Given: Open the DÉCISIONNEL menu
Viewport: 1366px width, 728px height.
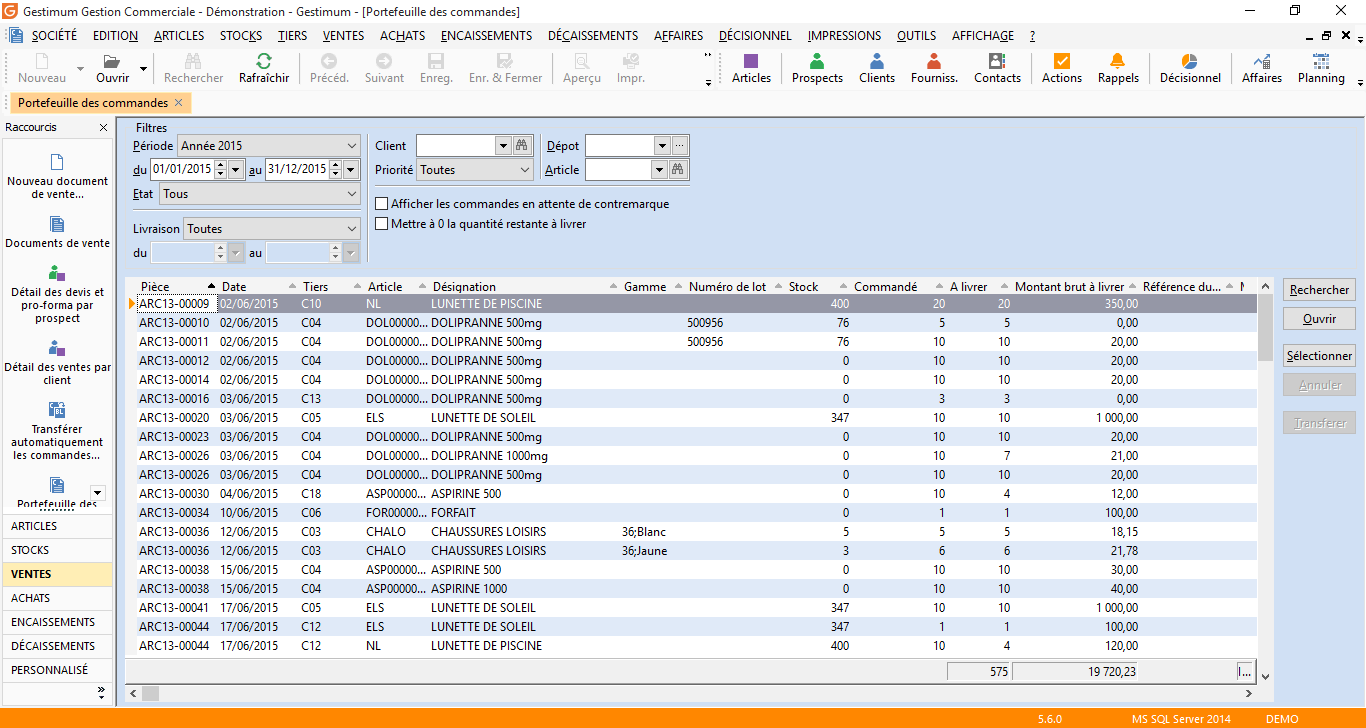Looking at the screenshot, I should [755, 36].
